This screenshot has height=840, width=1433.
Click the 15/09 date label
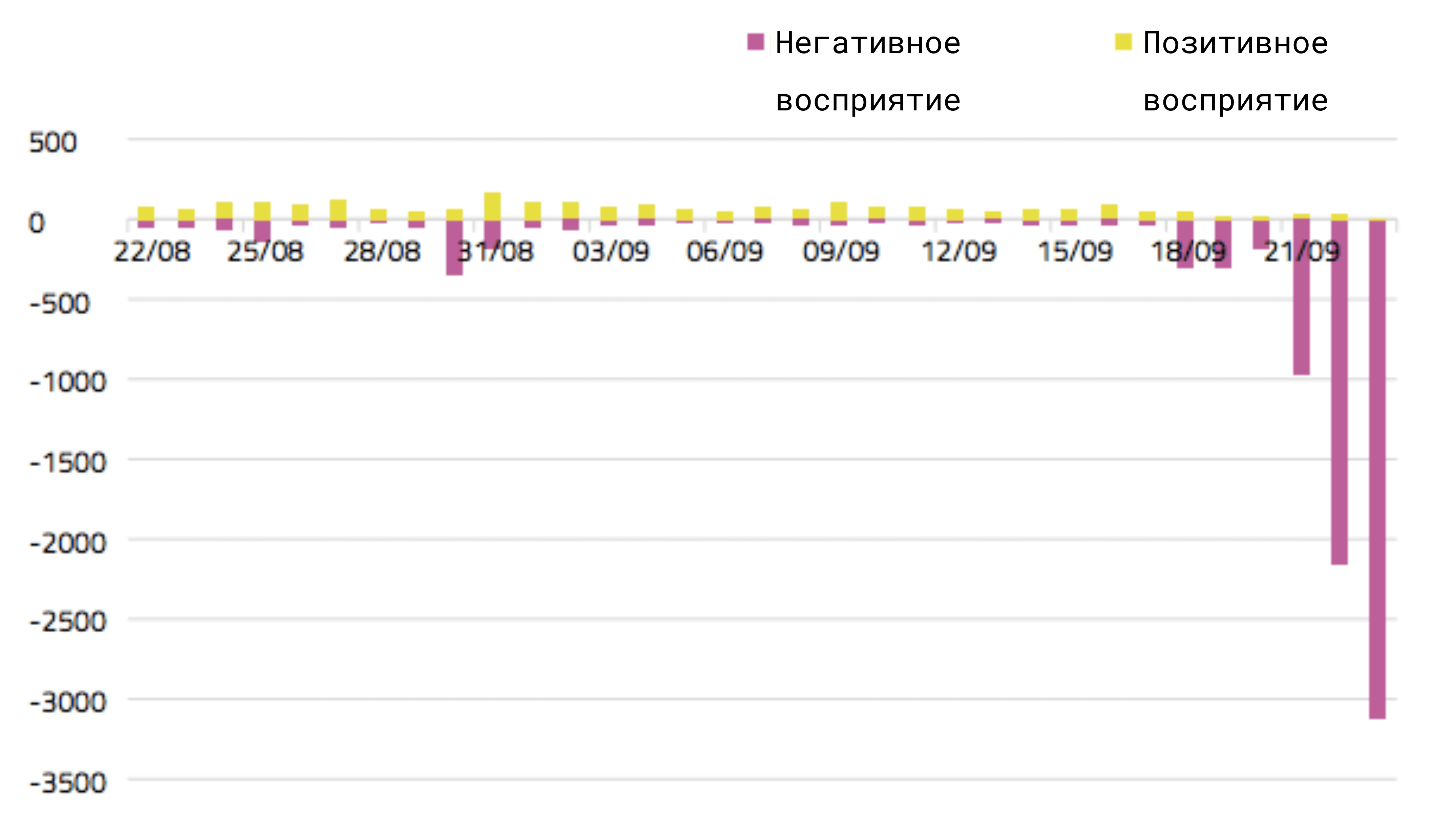pos(1075,252)
